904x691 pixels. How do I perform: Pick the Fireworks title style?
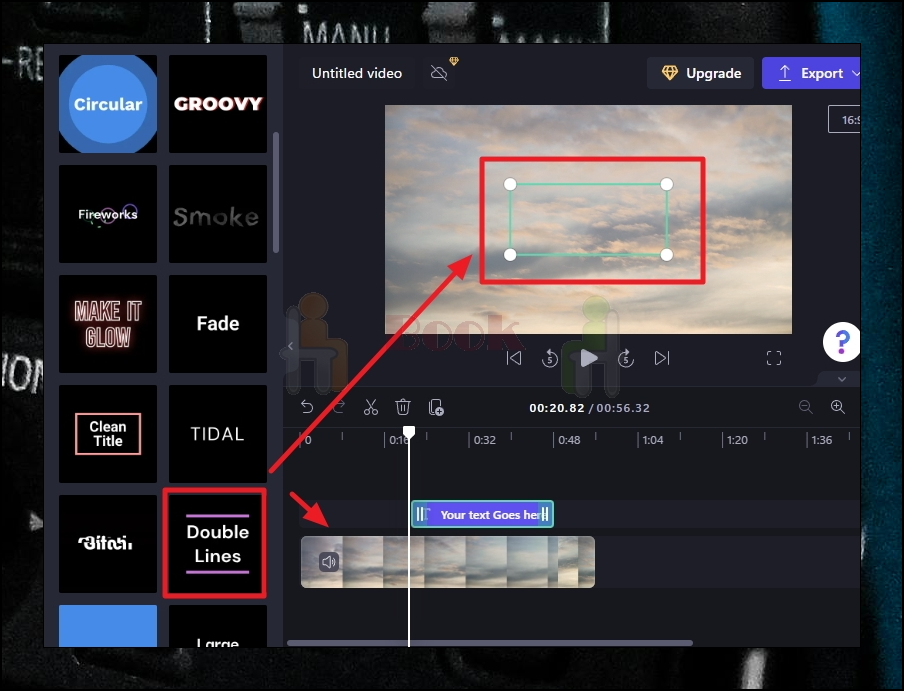(x=108, y=214)
